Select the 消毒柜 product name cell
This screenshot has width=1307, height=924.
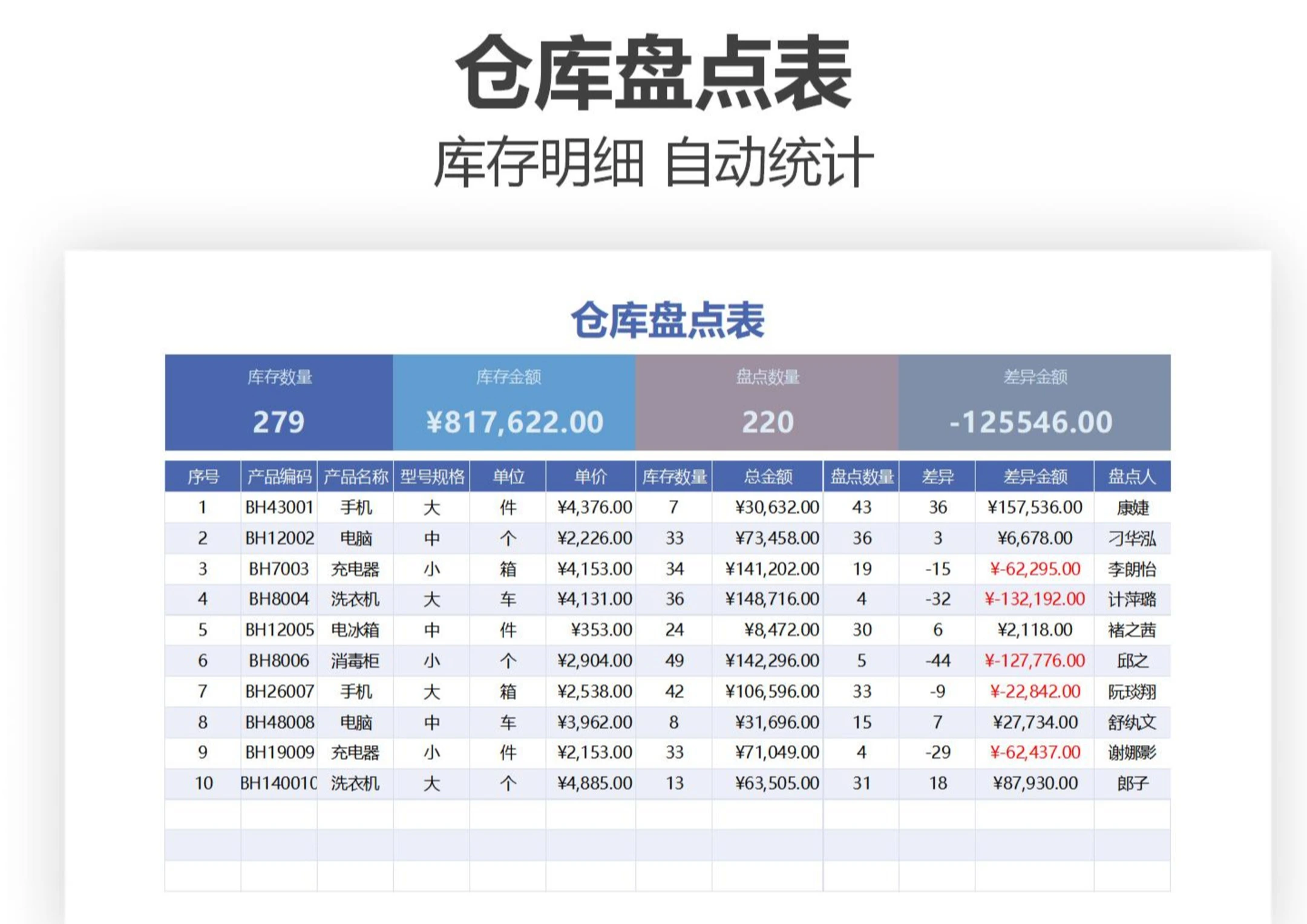tap(355, 661)
